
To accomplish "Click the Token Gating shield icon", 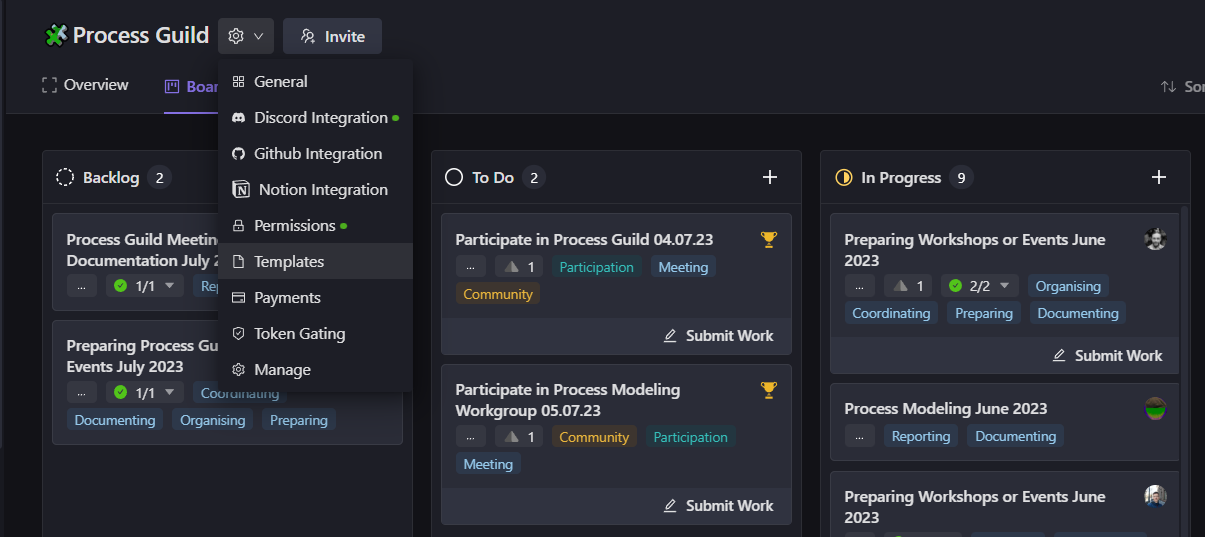I will 238,334.
